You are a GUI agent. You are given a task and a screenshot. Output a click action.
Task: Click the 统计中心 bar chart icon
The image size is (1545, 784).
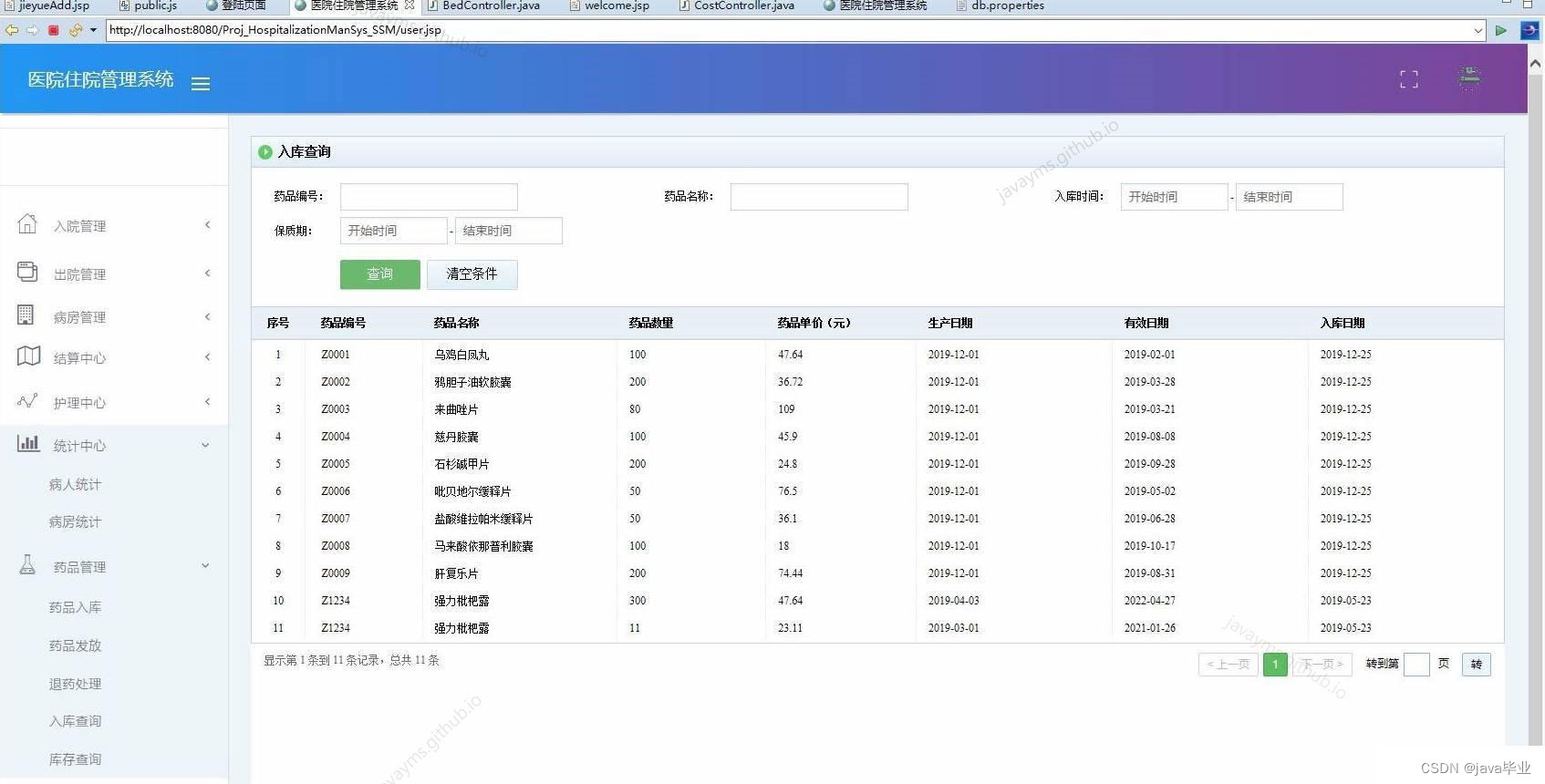(x=28, y=444)
